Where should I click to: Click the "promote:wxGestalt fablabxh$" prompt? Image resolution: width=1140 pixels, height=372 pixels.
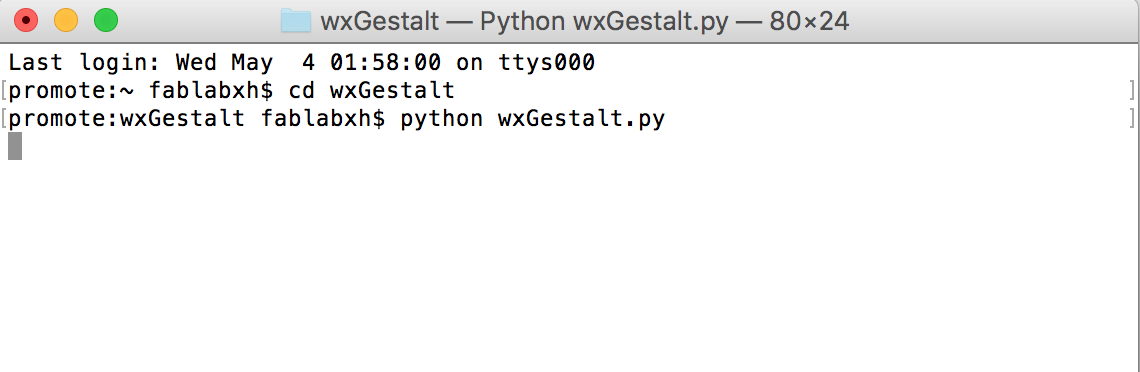197,118
